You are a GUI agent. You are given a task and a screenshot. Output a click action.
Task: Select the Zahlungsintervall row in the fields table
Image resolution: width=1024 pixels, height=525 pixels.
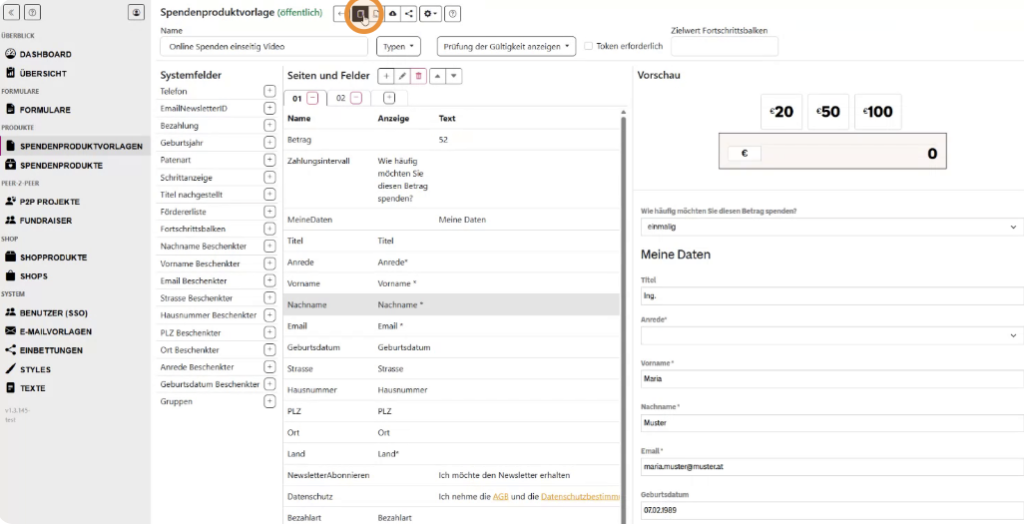pos(452,180)
